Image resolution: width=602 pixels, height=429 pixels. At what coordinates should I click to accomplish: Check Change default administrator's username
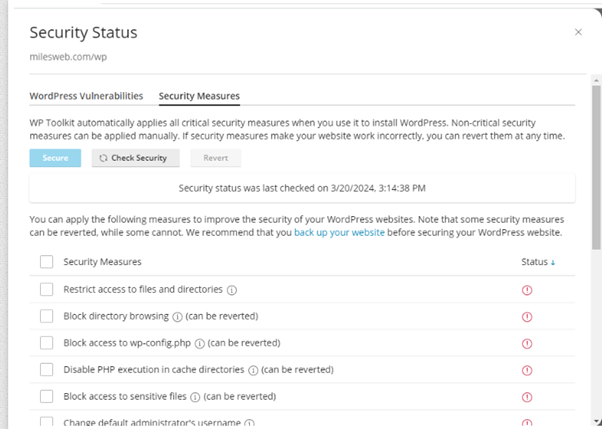[46, 422]
